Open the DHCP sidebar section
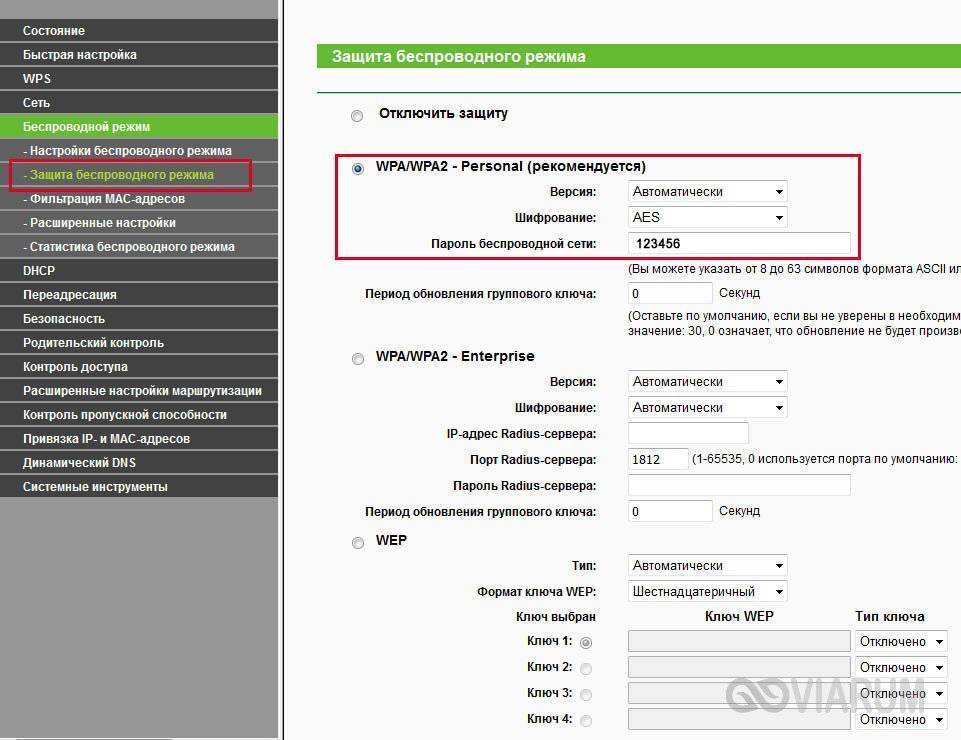The width and height of the screenshot is (961, 740). [39, 271]
